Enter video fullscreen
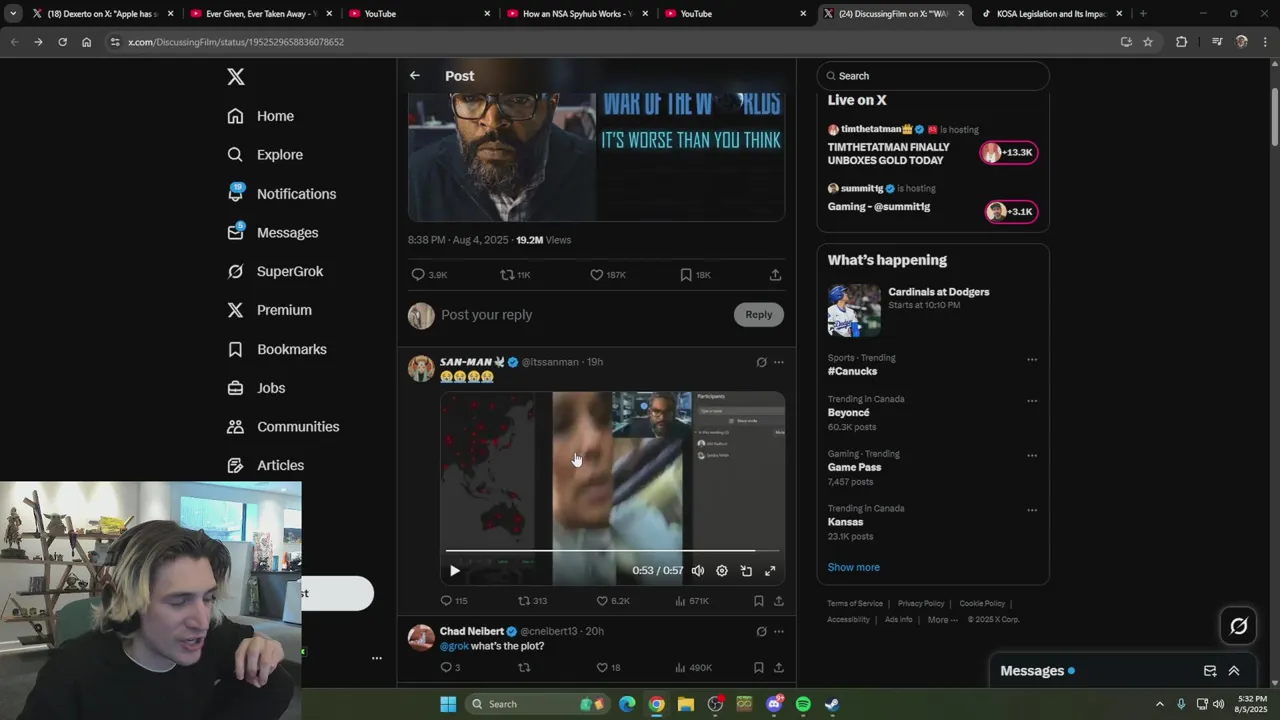 point(770,571)
